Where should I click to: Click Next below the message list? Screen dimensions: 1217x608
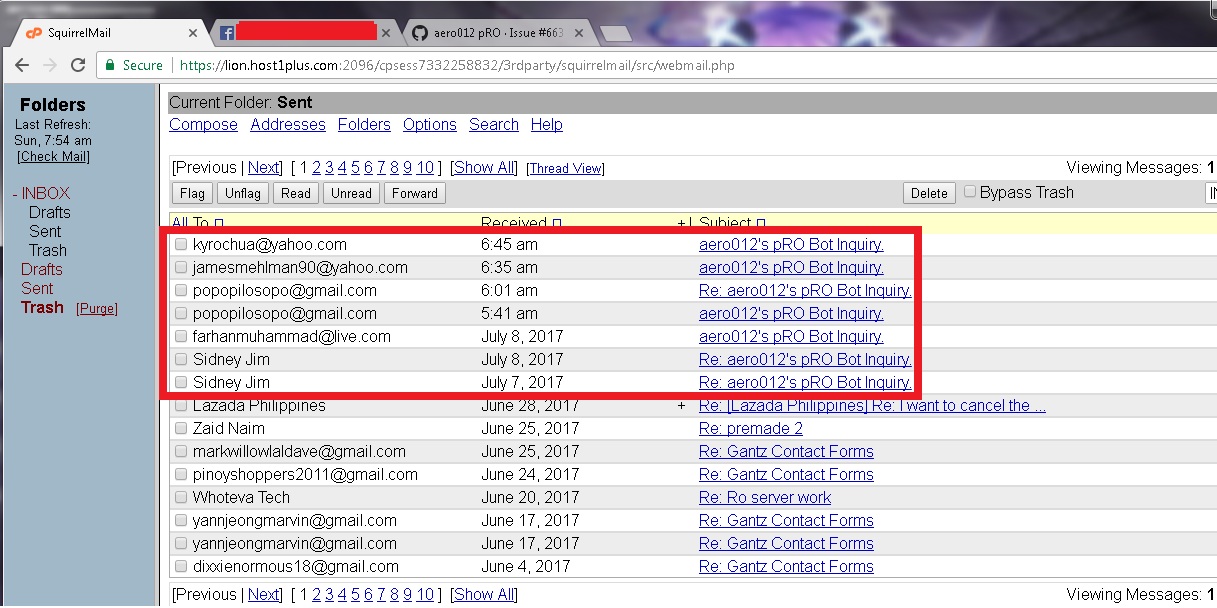pyautogui.click(x=264, y=594)
